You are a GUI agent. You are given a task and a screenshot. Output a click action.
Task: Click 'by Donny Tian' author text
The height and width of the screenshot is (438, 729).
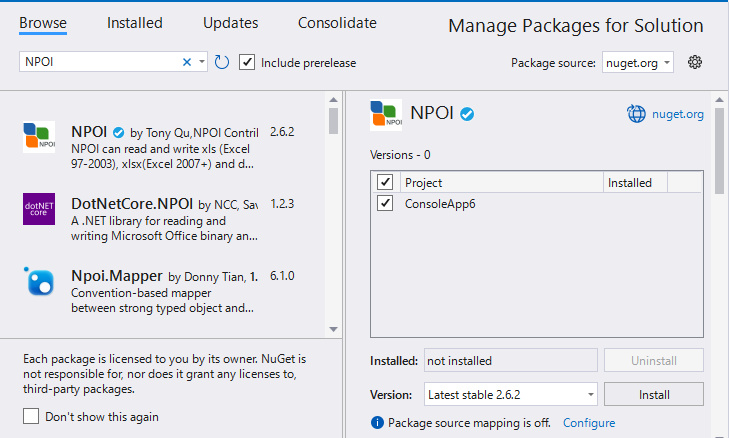point(206,277)
